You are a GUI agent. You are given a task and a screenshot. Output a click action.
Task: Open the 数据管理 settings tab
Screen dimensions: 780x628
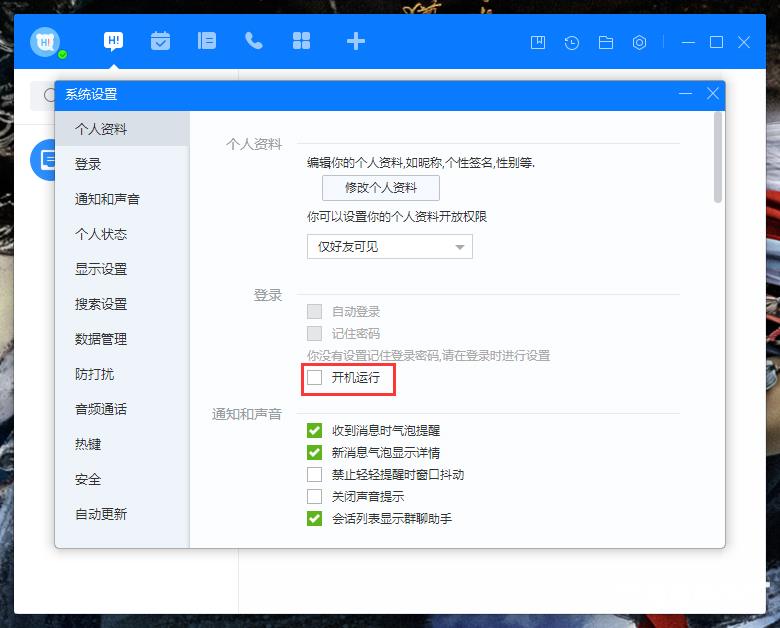click(x=122, y=339)
